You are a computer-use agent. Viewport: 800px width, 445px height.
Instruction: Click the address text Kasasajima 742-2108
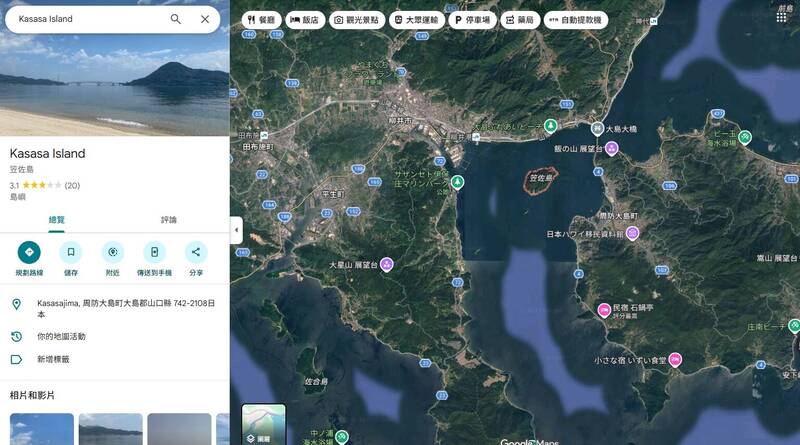pos(126,308)
